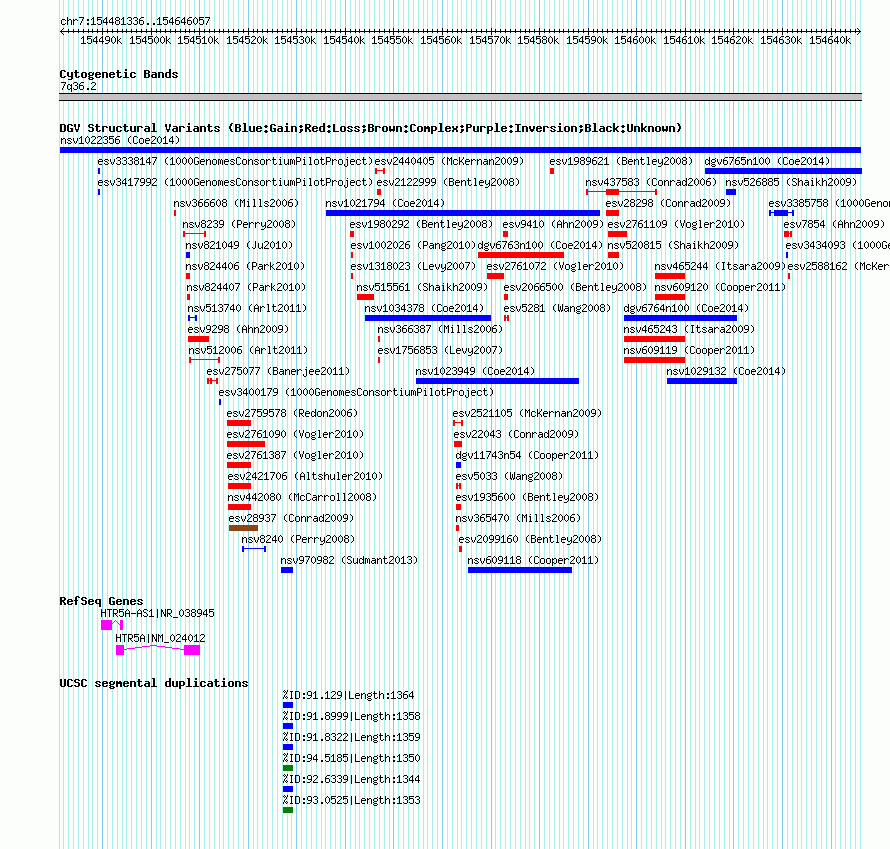This screenshot has width=890, height=849.
Task: Select the nsv970982 (Sudmant2013) label
Action: (349, 560)
